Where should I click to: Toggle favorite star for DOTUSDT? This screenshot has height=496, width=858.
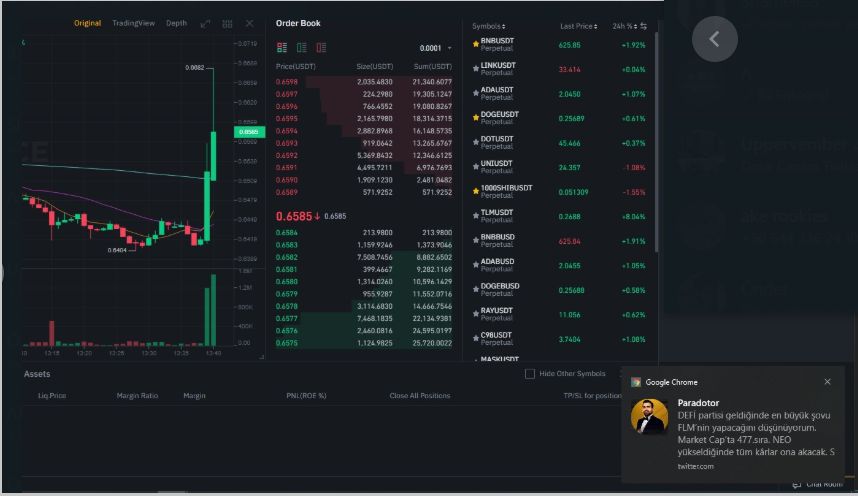(476, 142)
